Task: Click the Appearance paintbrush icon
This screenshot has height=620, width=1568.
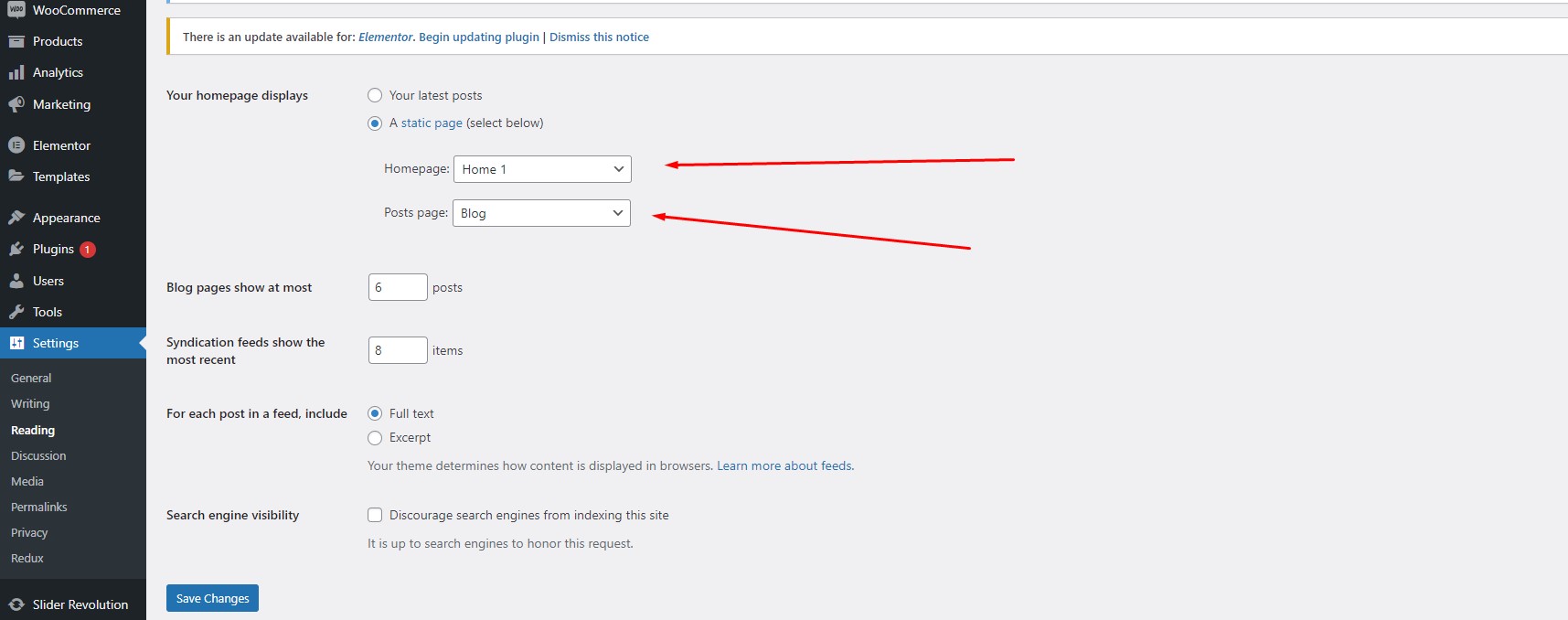Action: pos(16,218)
